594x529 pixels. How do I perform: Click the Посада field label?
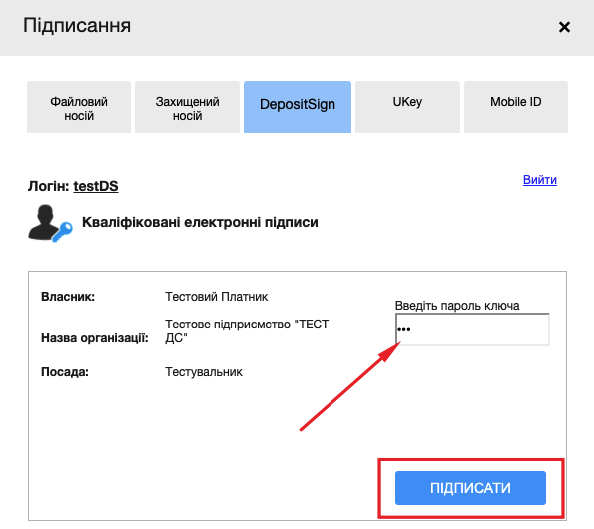[x=65, y=372]
